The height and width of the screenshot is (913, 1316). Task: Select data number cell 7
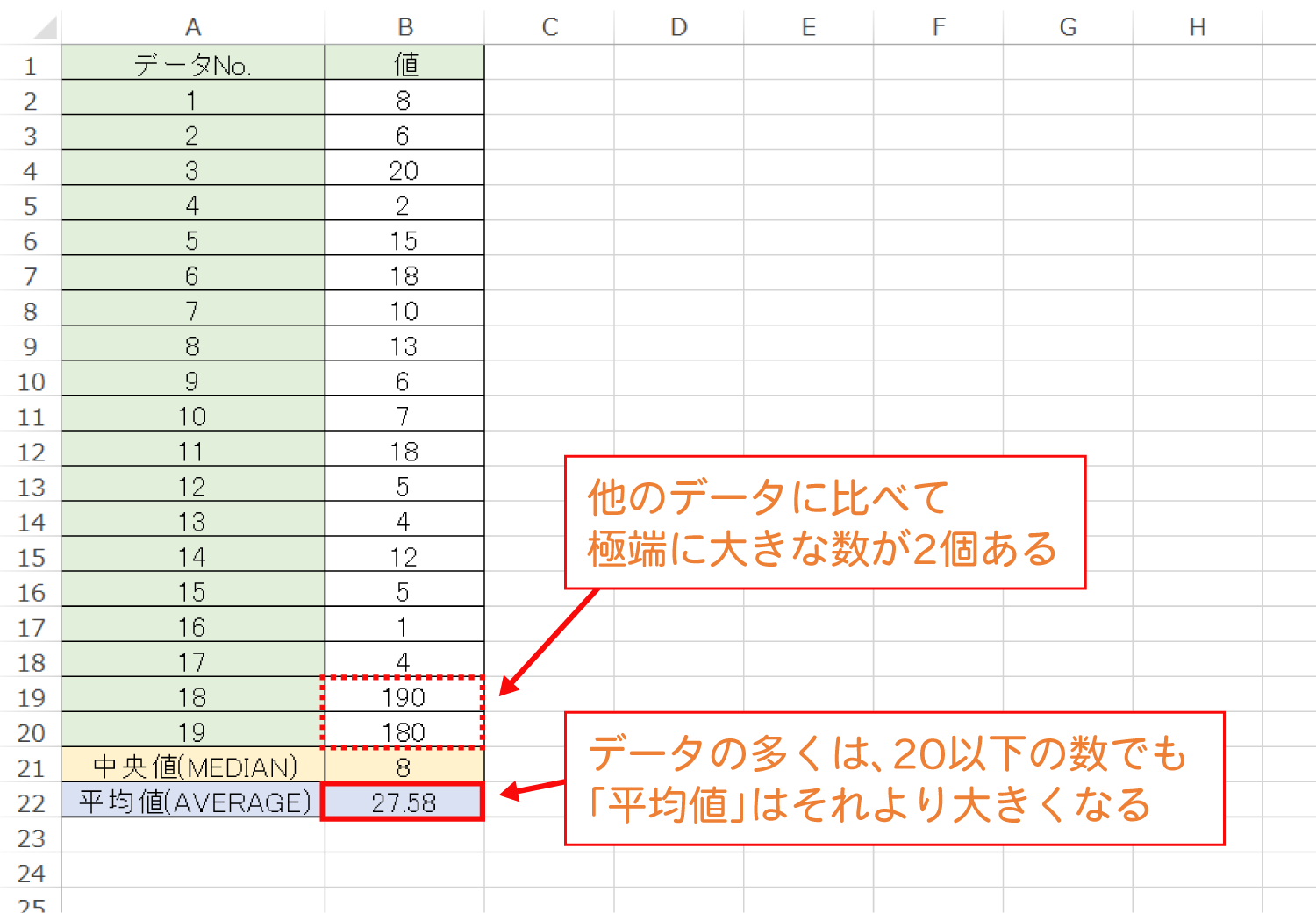193,309
